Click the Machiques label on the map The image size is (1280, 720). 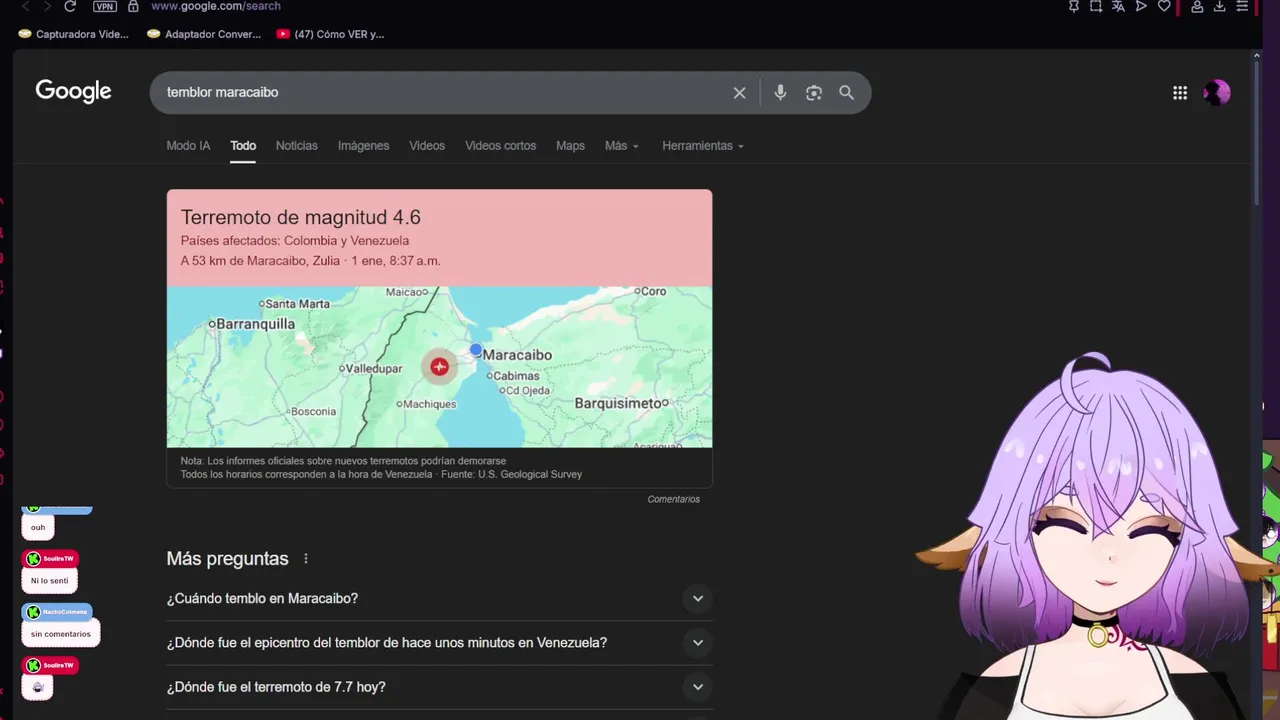point(427,404)
